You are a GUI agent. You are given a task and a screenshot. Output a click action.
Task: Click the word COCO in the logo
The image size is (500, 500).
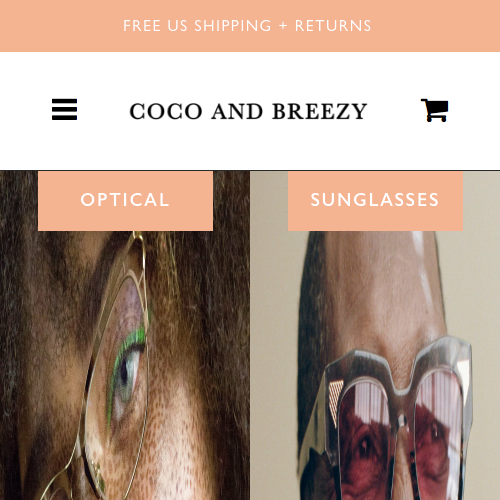pyautogui.click(x=166, y=111)
